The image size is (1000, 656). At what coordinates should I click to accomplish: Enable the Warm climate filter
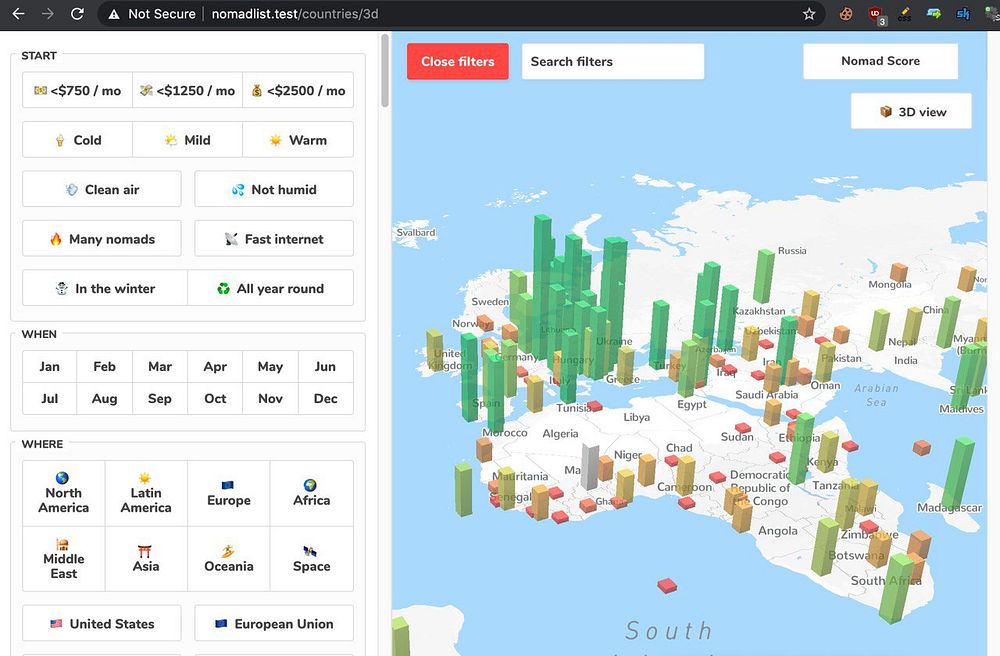click(x=298, y=140)
